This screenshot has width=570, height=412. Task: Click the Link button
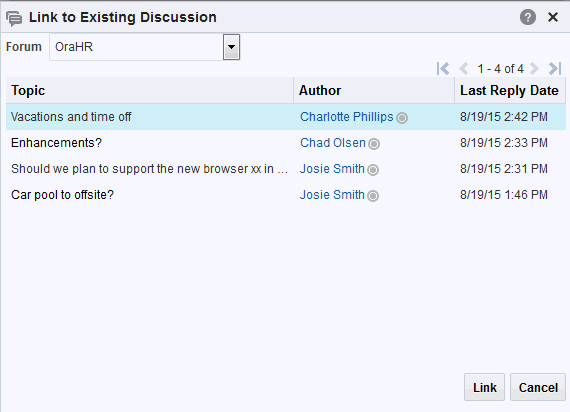484,387
